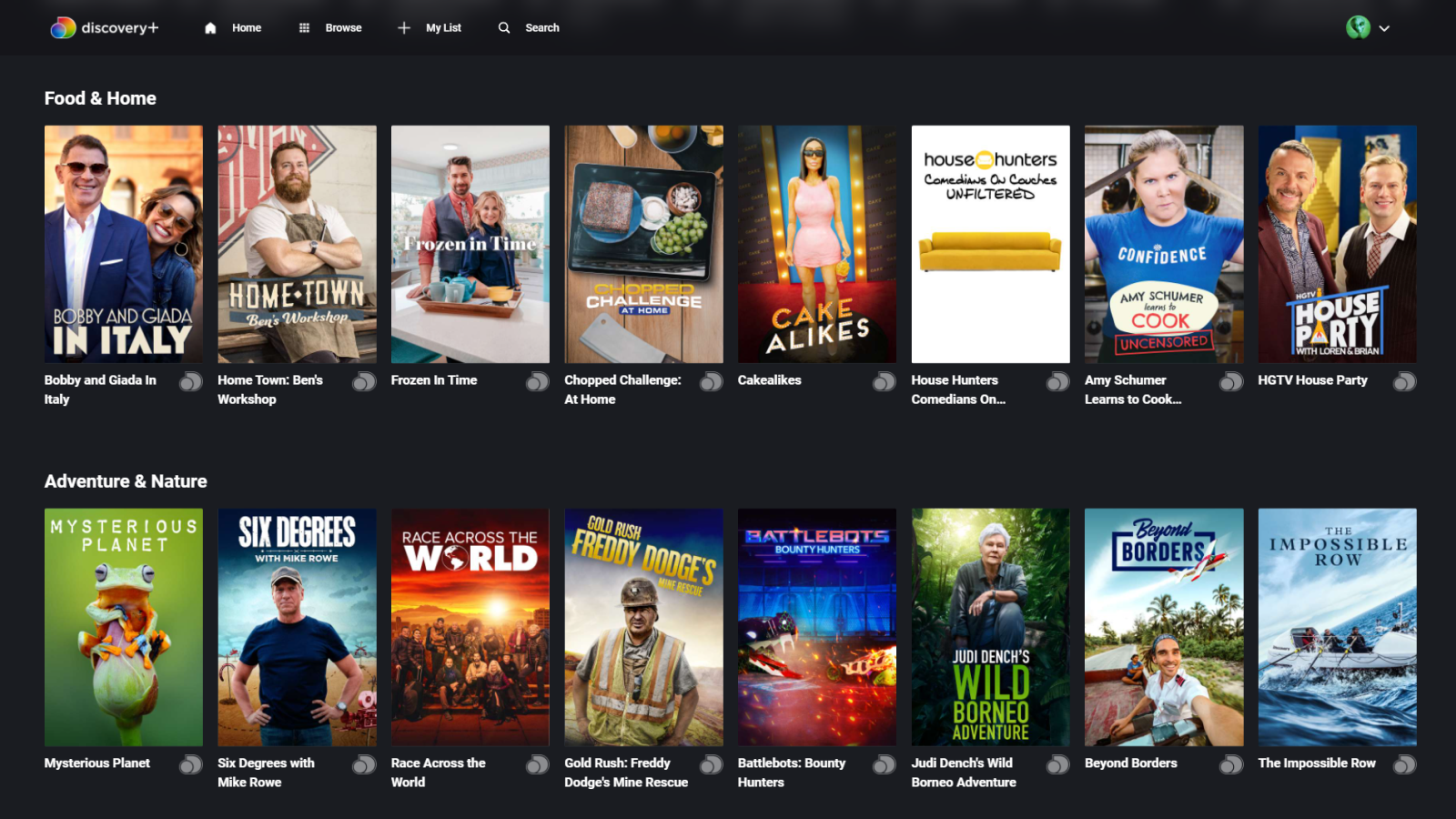Select the Beyond Borders poster

tap(1164, 627)
